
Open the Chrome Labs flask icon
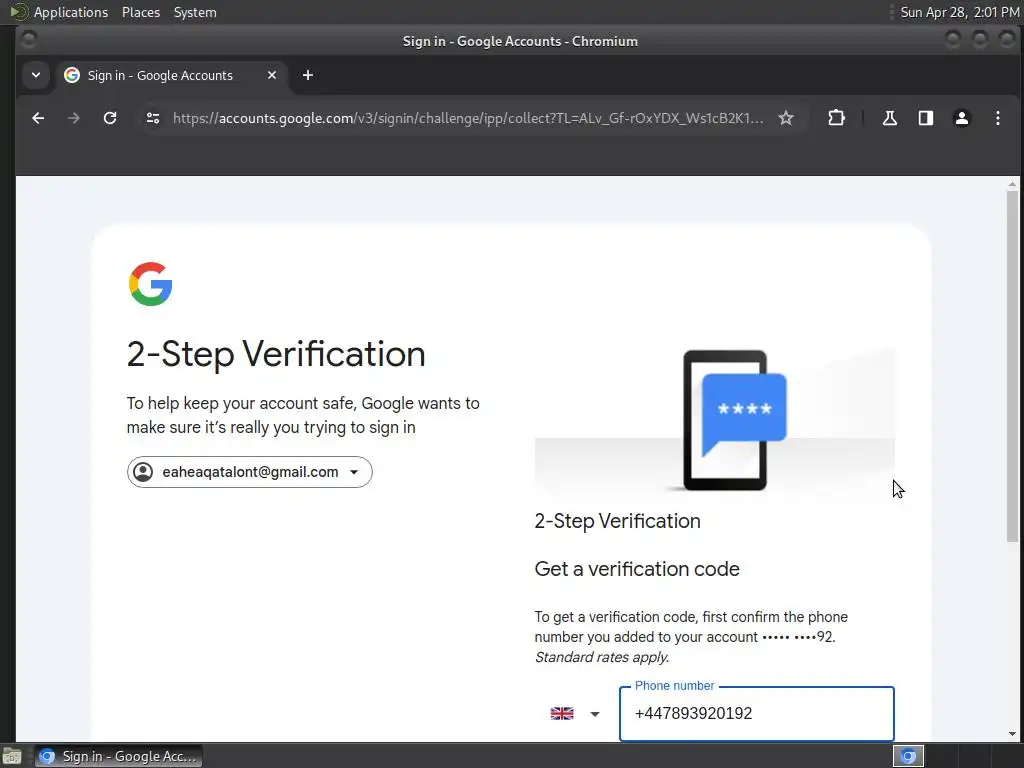click(x=889, y=118)
